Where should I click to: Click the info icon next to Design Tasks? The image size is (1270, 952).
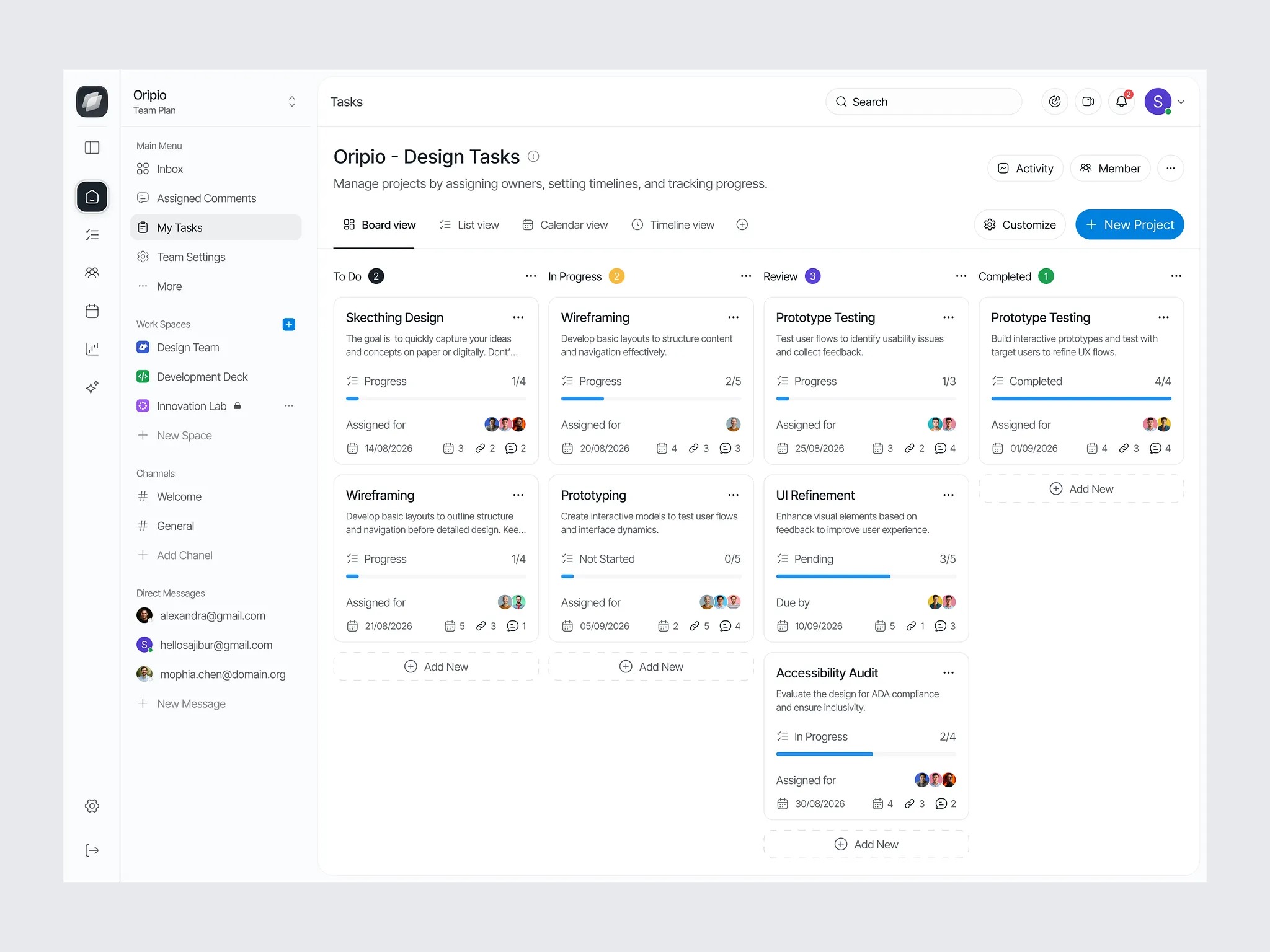533,157
